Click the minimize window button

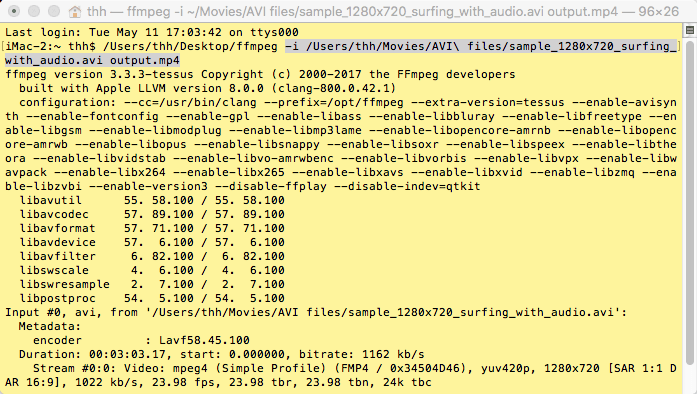[x=34, y=11]
